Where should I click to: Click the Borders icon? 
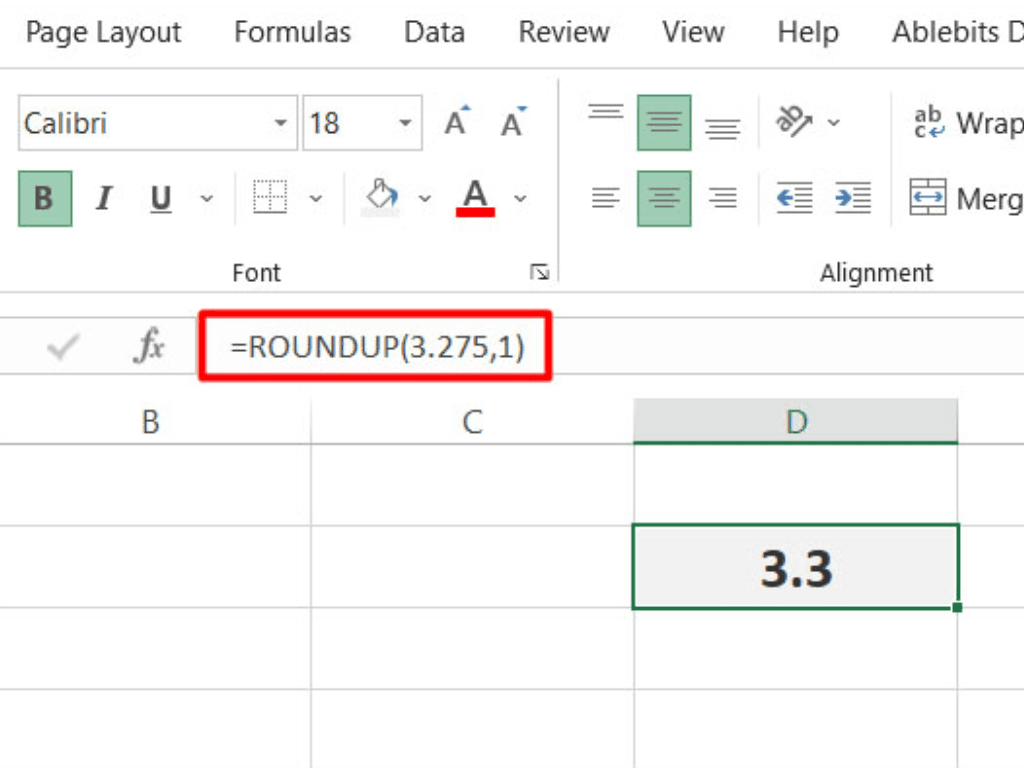[270, 198]
